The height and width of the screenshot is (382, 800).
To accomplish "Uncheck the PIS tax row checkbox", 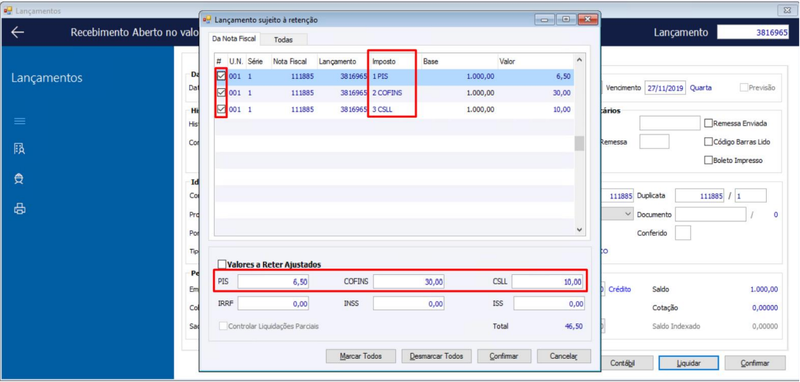I will [221, 76].
